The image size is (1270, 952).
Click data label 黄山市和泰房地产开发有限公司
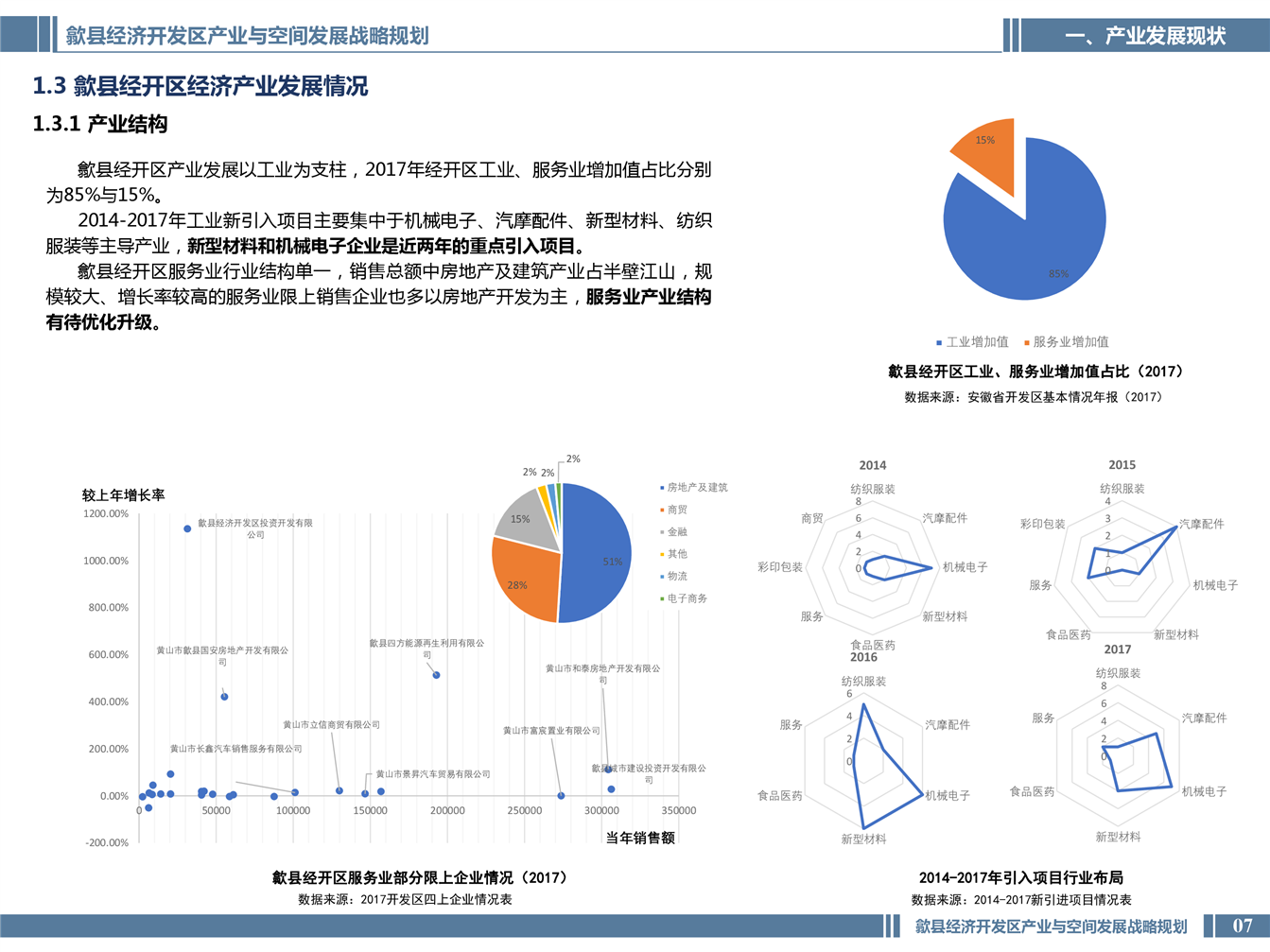[x=602, y=674]
